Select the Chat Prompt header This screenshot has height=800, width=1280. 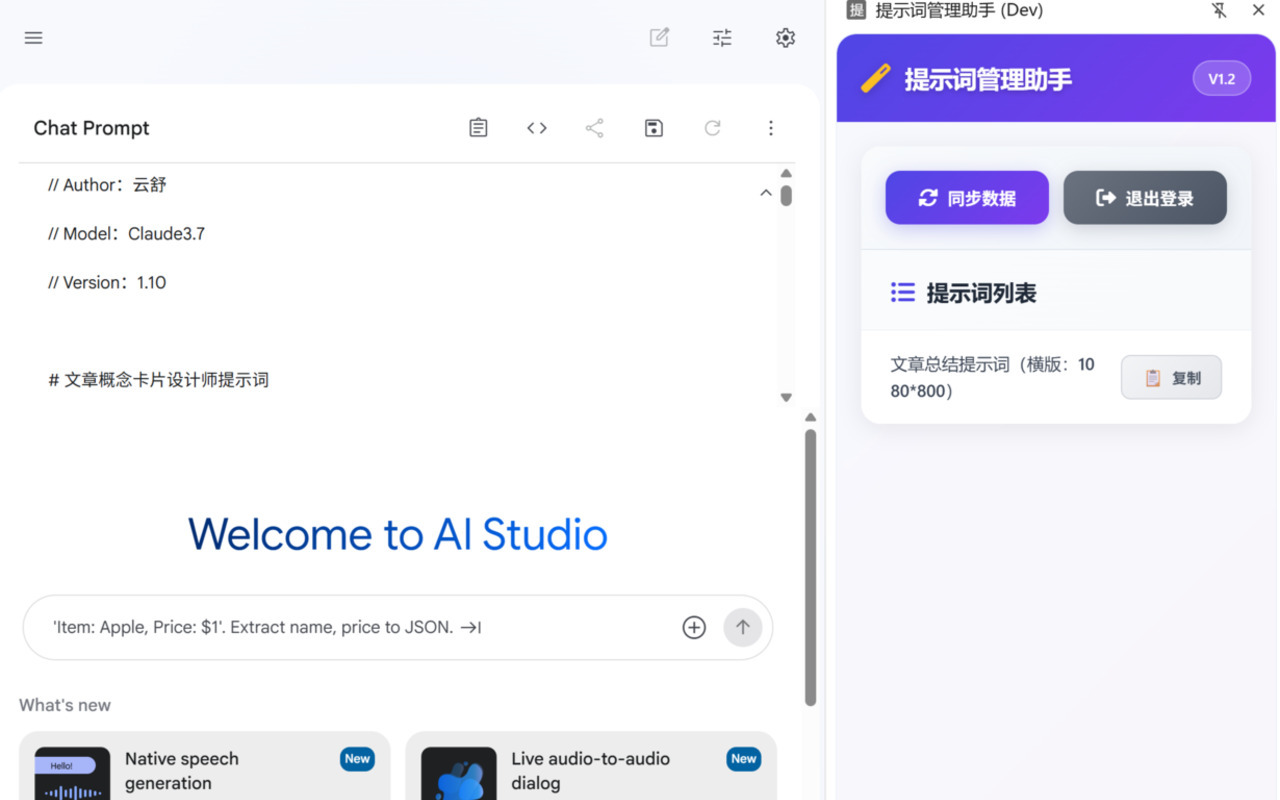(91, 128)
